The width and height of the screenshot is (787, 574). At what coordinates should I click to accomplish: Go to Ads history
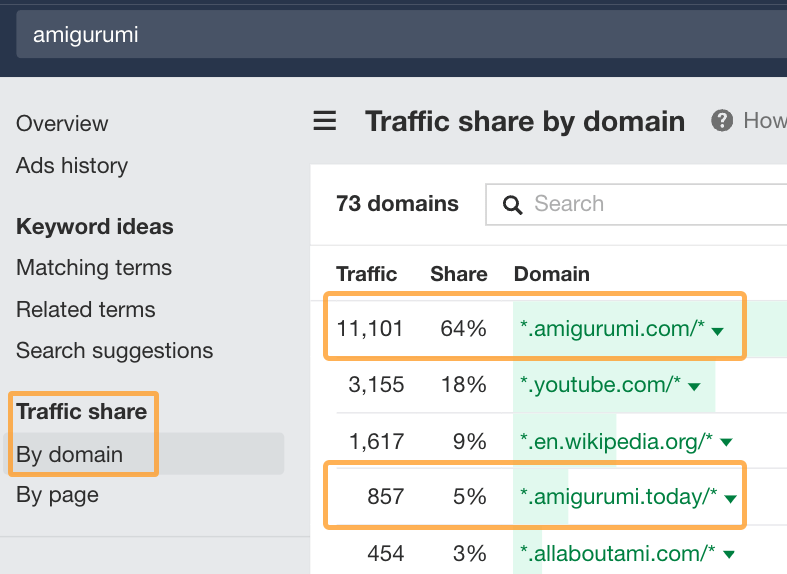tap(72, 166)
